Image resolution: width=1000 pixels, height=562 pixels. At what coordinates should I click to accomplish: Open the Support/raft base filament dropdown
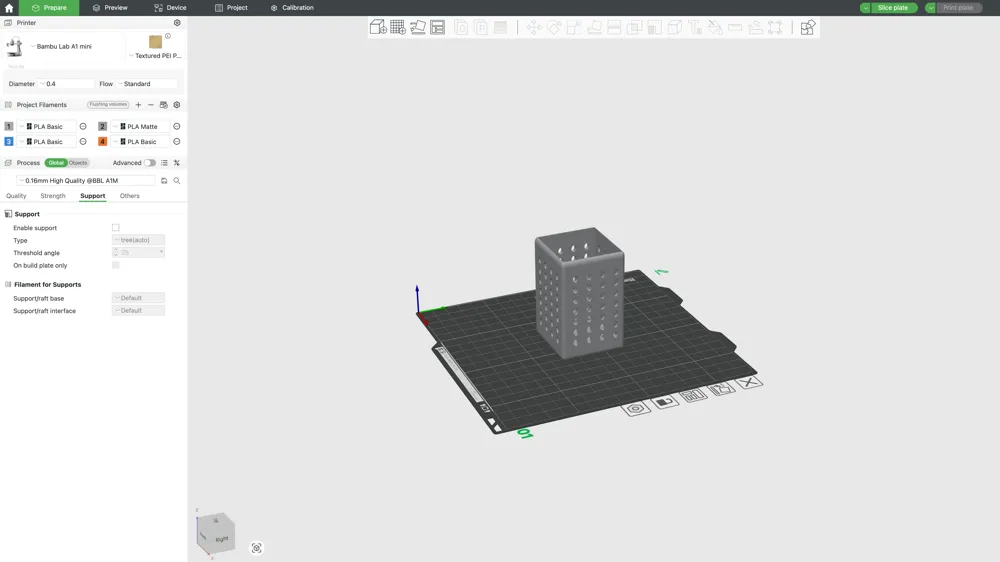click(x=138, y=298)
